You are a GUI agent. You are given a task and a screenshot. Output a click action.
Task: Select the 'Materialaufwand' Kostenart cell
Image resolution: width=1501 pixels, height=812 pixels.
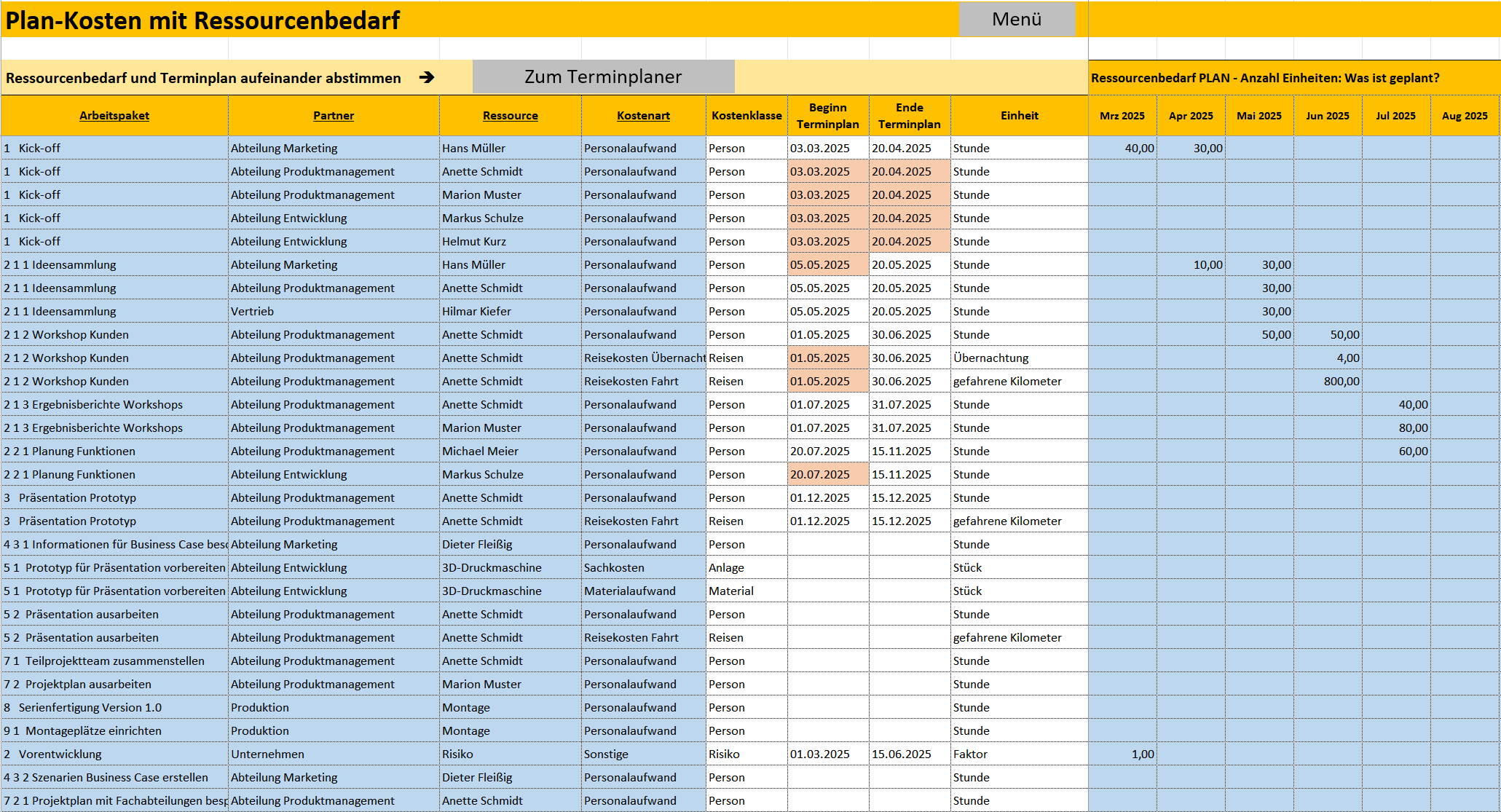point(643,591)
